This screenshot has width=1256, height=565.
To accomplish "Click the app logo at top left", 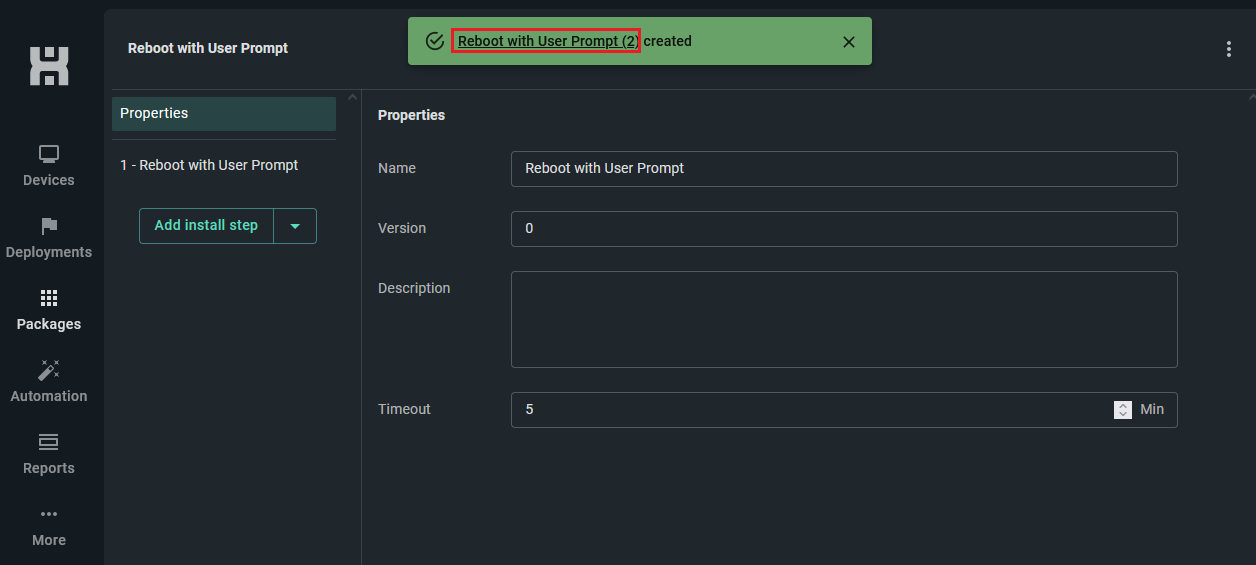I will [49, 66].
